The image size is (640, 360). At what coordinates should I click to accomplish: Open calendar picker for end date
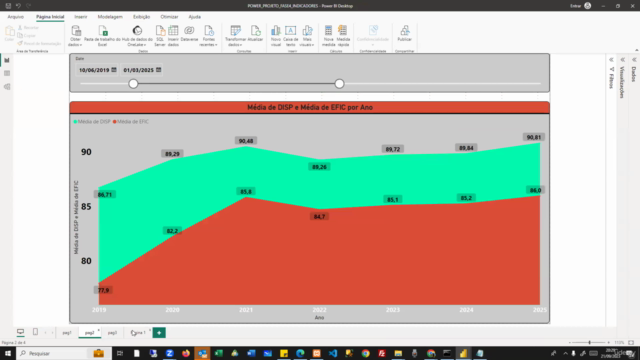coord(159,70)
